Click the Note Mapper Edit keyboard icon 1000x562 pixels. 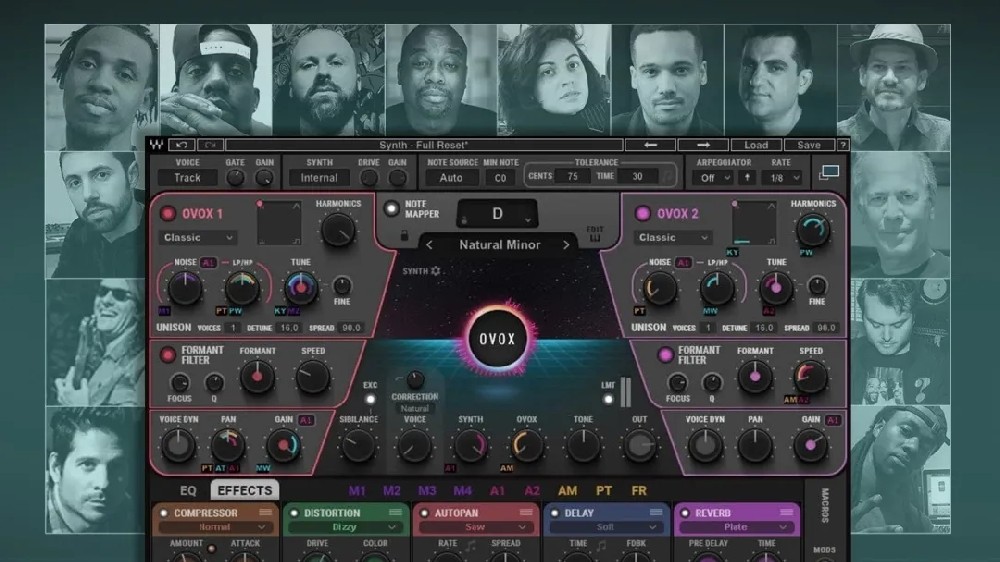[594, 234]
